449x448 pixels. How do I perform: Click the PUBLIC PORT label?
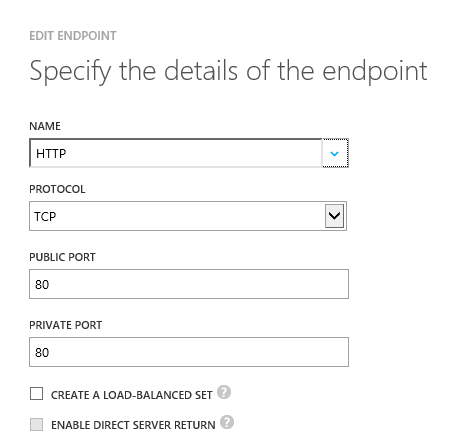click(62, 257)
